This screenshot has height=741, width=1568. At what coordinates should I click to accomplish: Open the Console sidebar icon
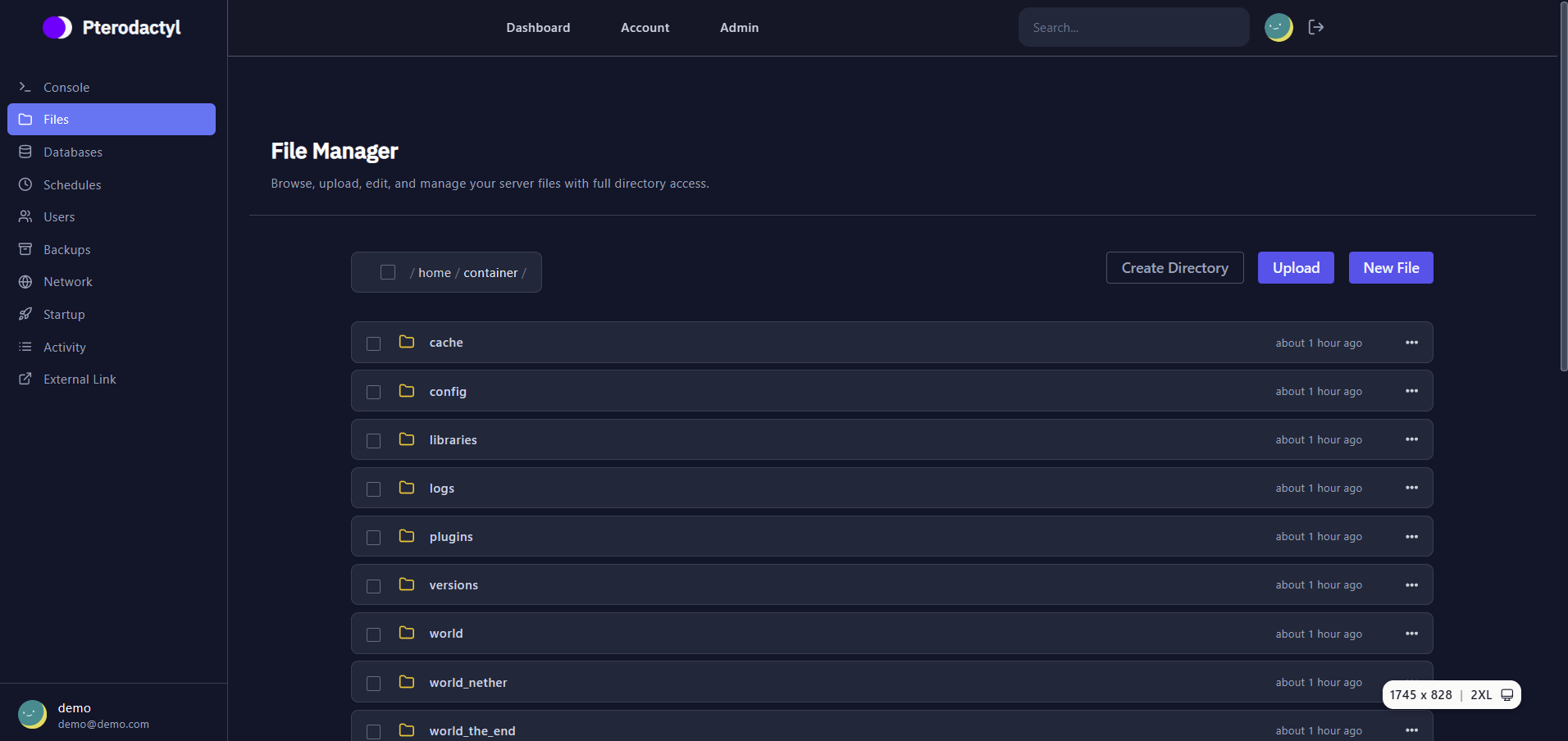25,87
